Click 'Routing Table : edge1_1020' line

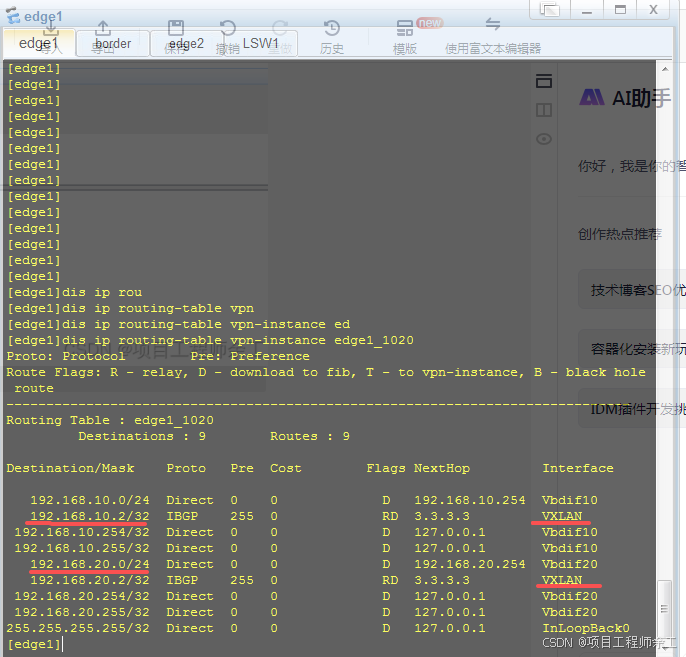(x=110, y=420)
